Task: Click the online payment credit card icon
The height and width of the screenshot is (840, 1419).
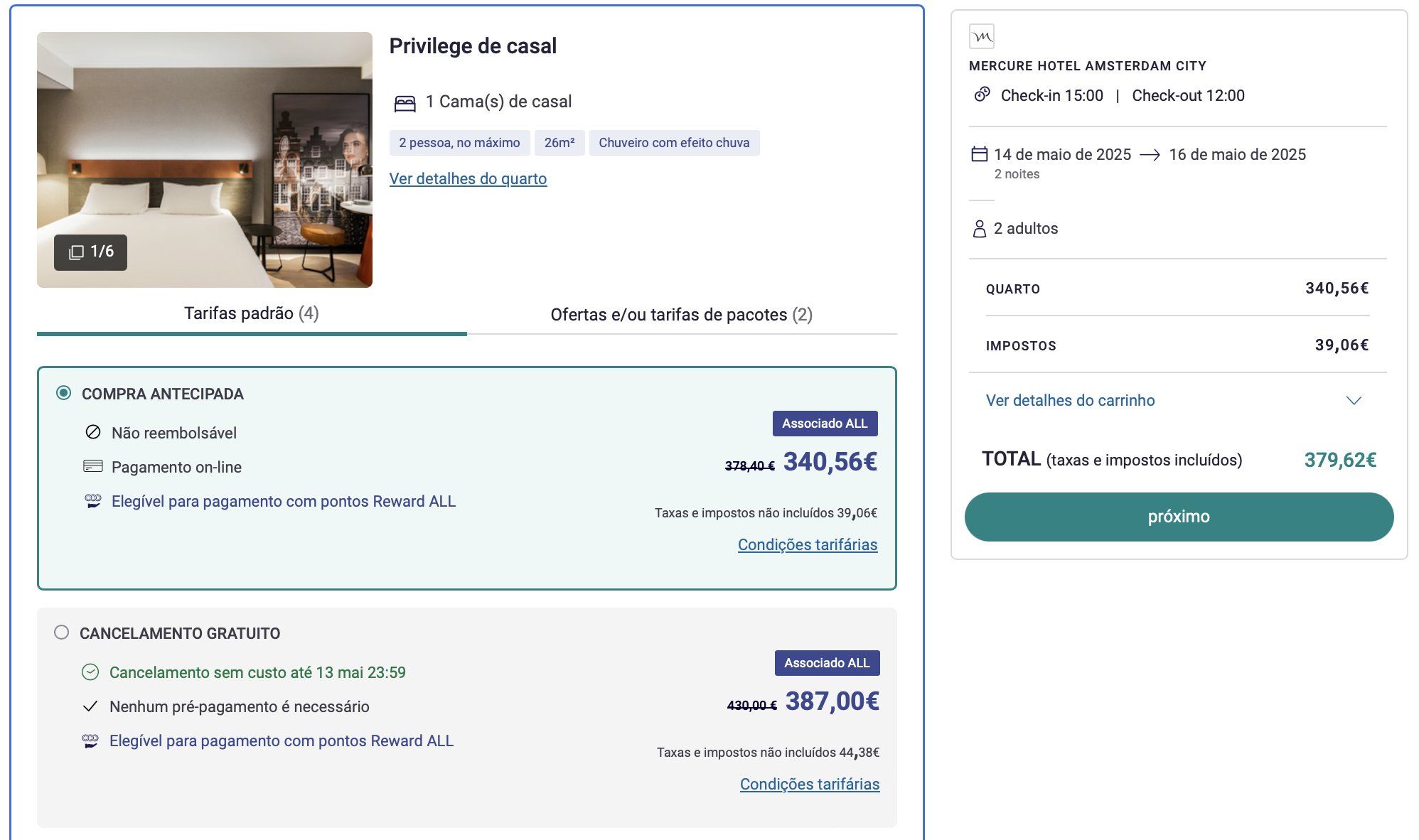Action: click(x=92, y=466)
